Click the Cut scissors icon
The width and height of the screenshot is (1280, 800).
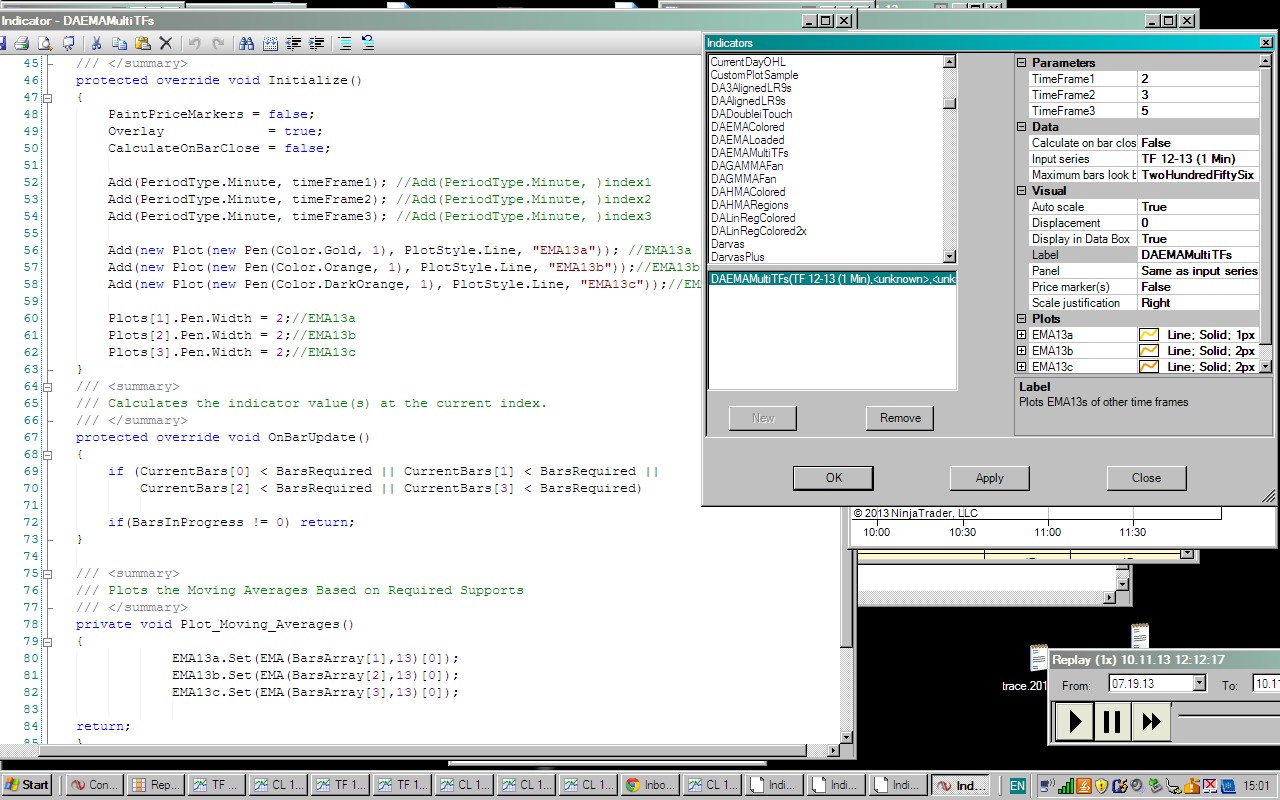tap(96, 43)
